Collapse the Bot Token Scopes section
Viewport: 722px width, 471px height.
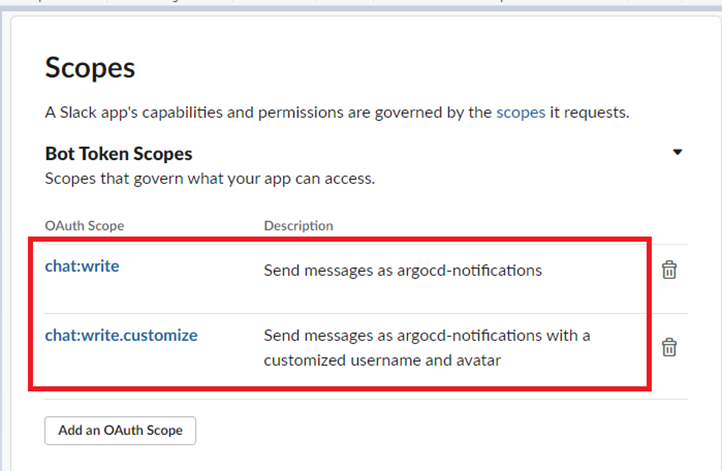coord(677,153)
